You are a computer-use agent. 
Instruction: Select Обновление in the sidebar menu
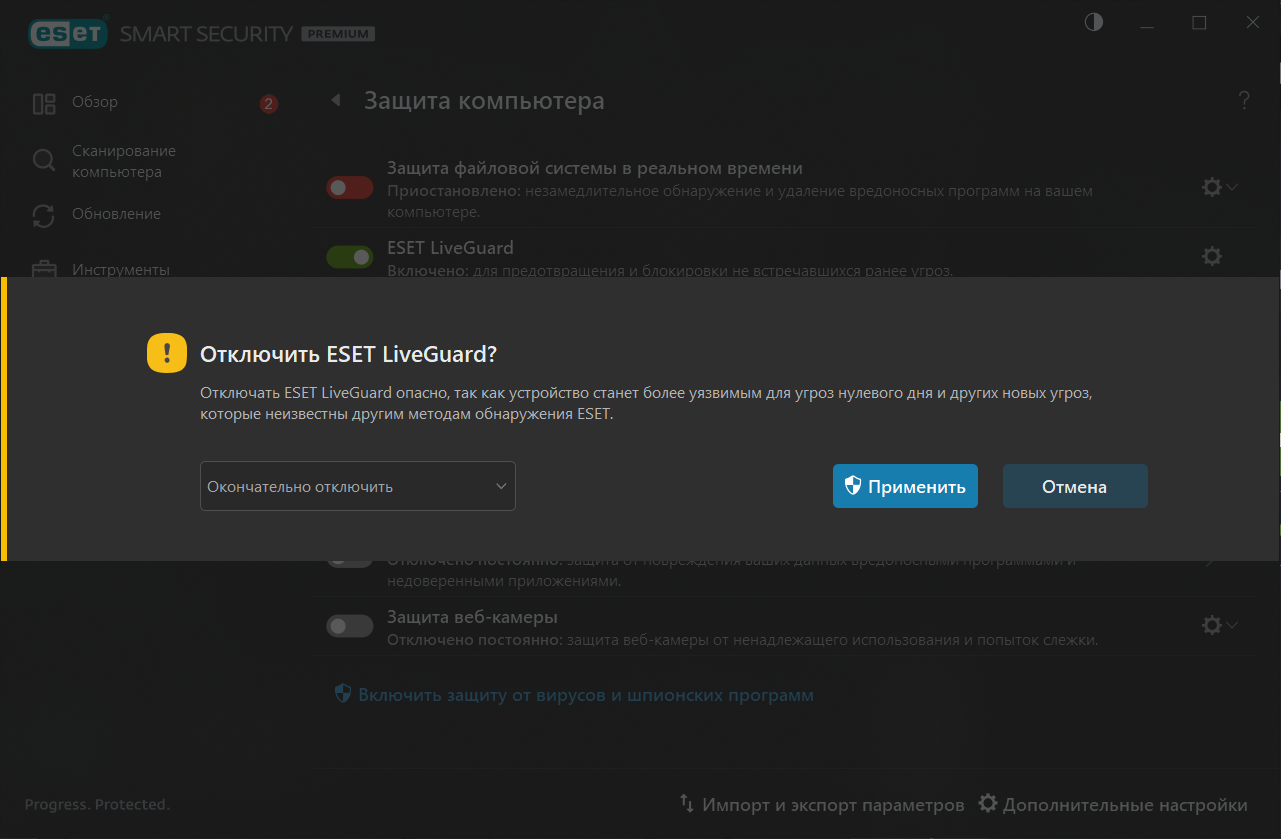point(116,214)
